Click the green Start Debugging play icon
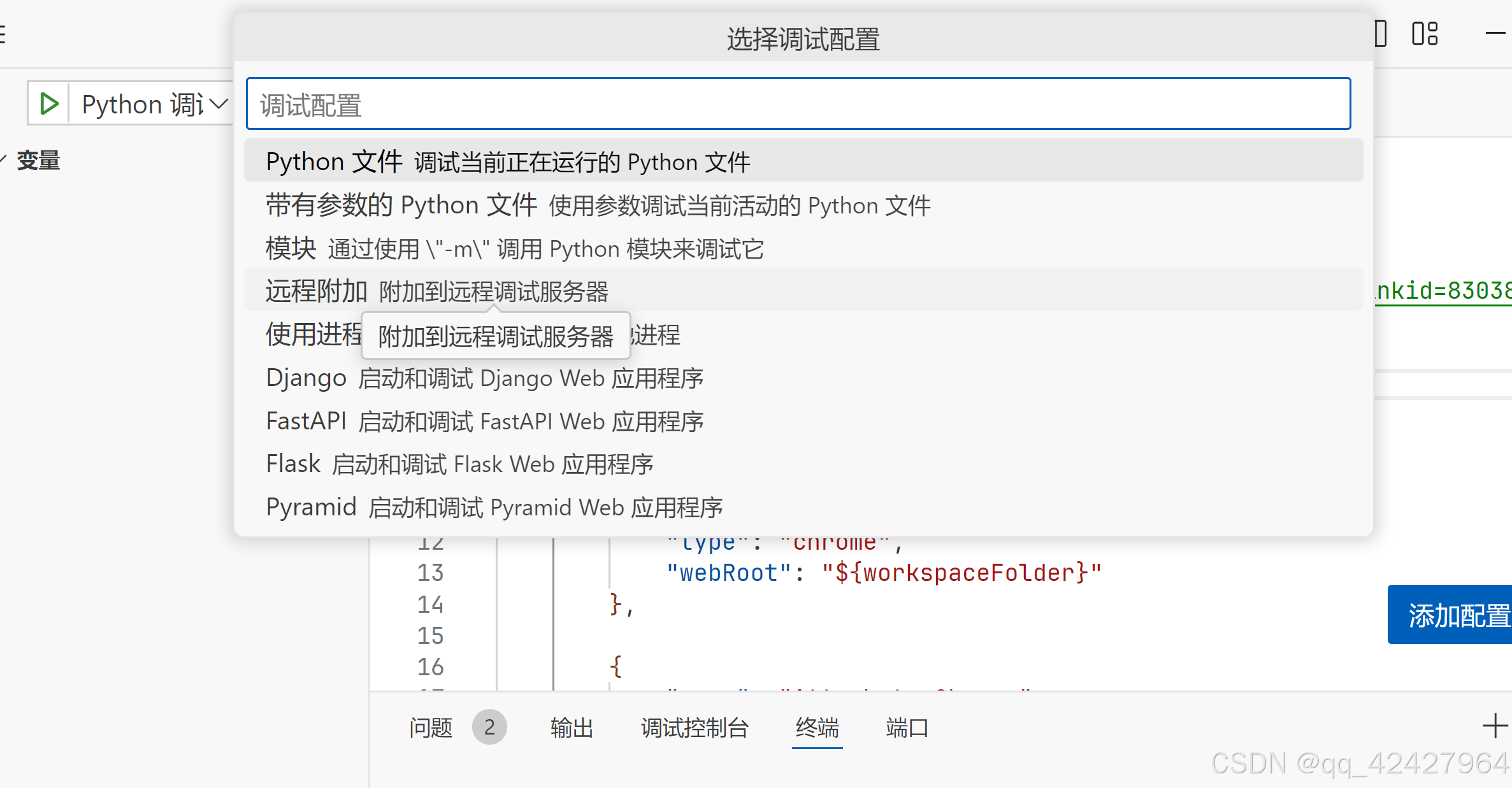This screenshot has height=788, width=1512. (x=49, y=103)
